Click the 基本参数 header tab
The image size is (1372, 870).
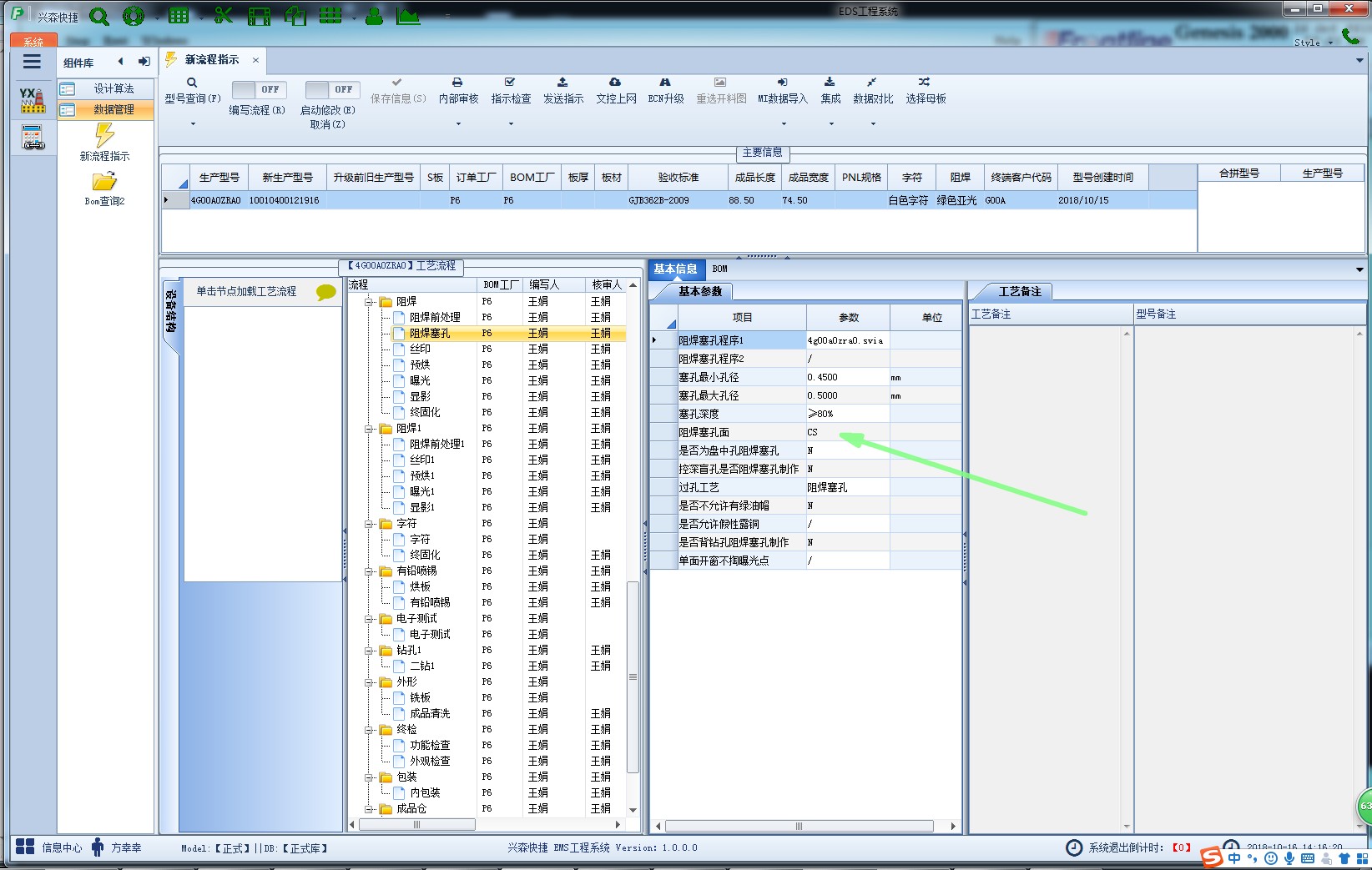[x=699, y=291]
